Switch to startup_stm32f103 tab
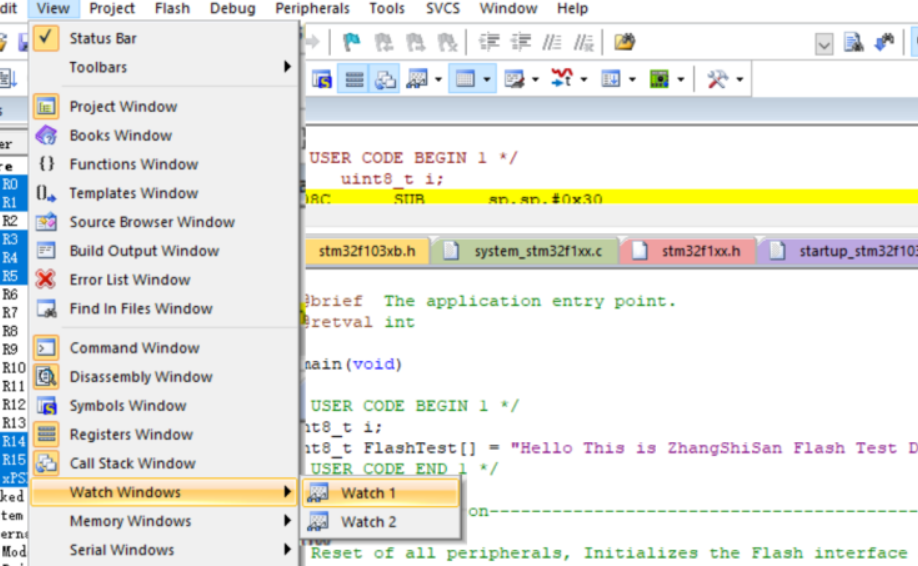 [840, 251]
